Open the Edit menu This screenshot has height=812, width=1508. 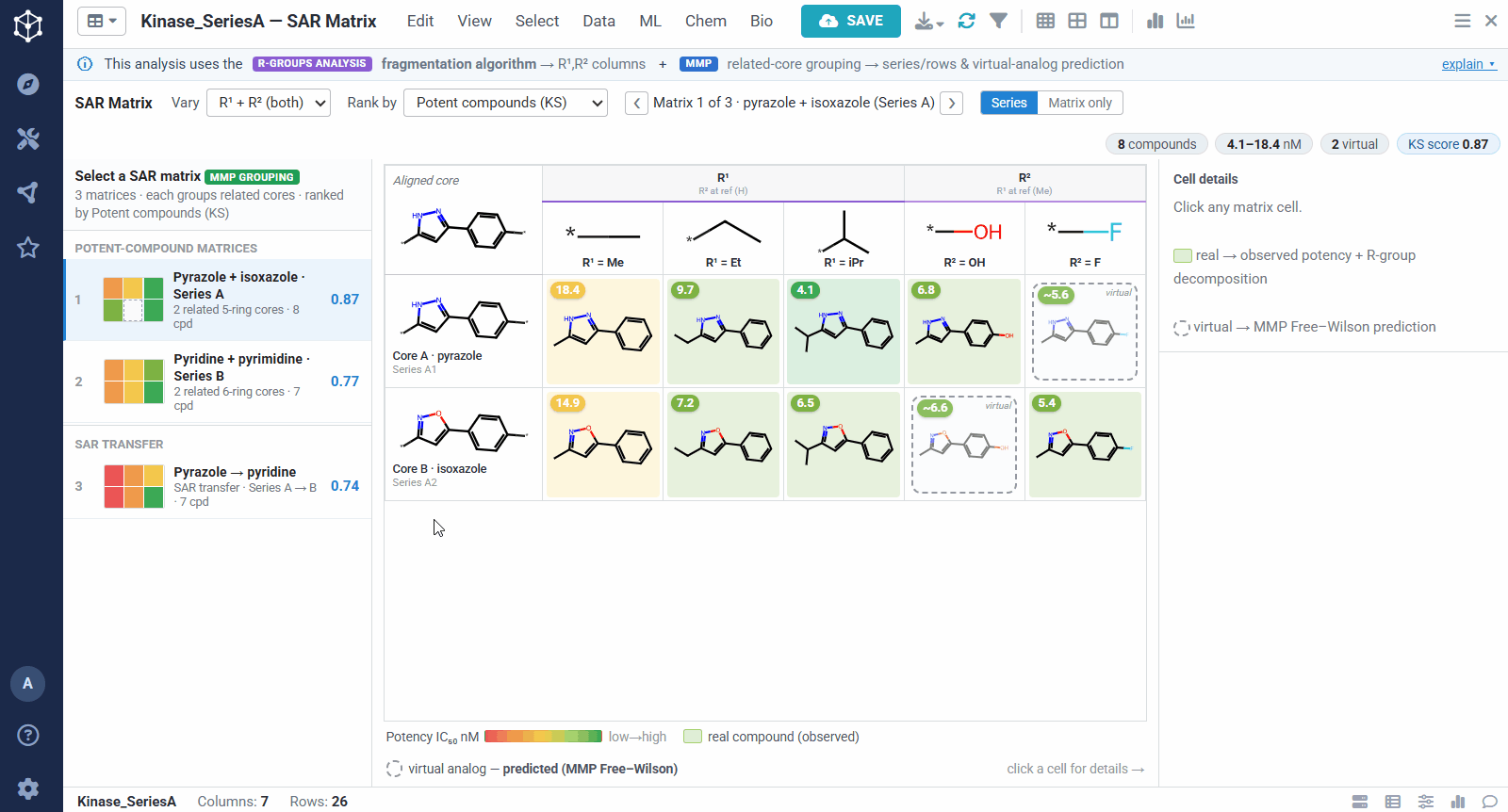(420, 21)
